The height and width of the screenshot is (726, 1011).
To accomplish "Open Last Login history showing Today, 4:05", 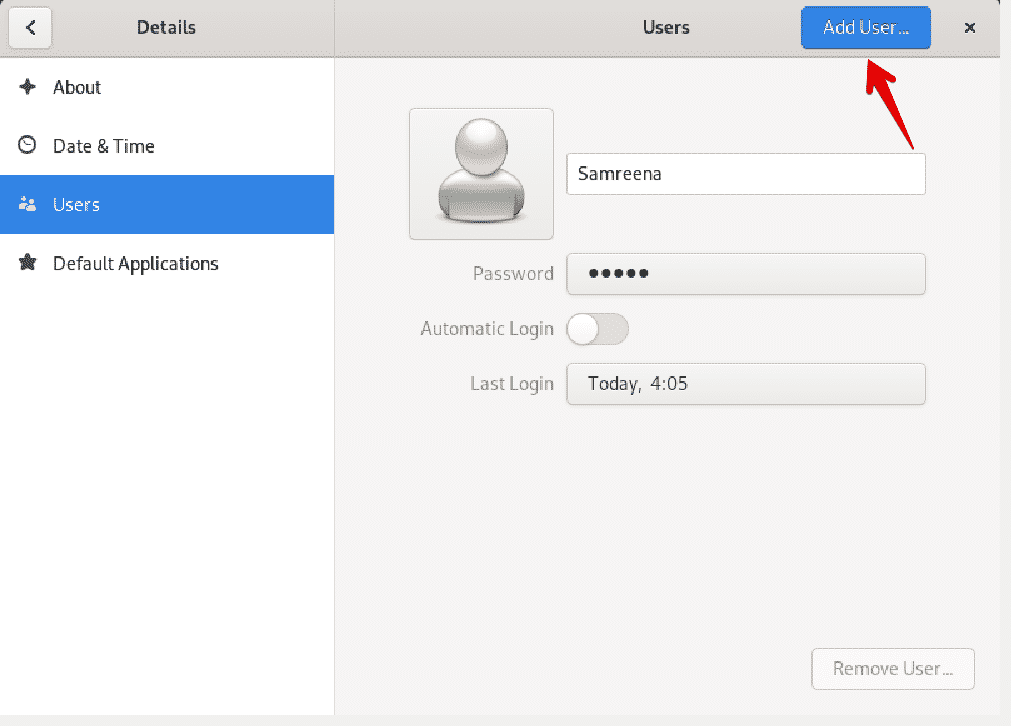I will pyautogui.click(x=745, y=384).
